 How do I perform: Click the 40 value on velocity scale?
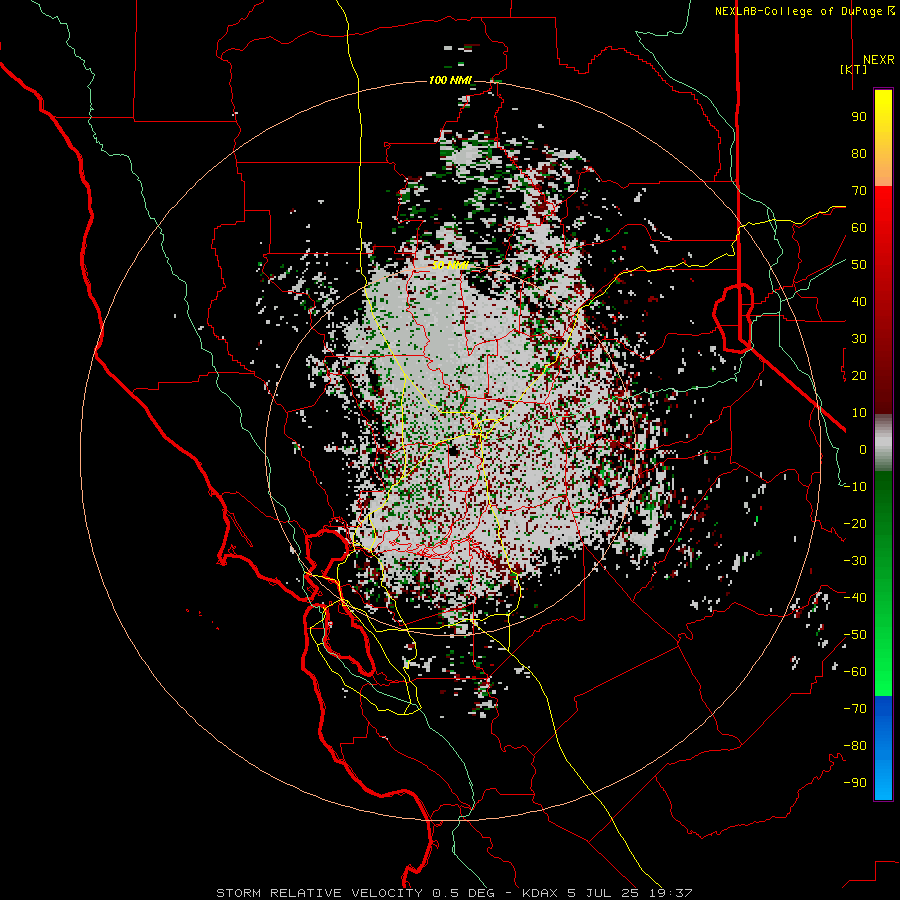pos(859,302)
